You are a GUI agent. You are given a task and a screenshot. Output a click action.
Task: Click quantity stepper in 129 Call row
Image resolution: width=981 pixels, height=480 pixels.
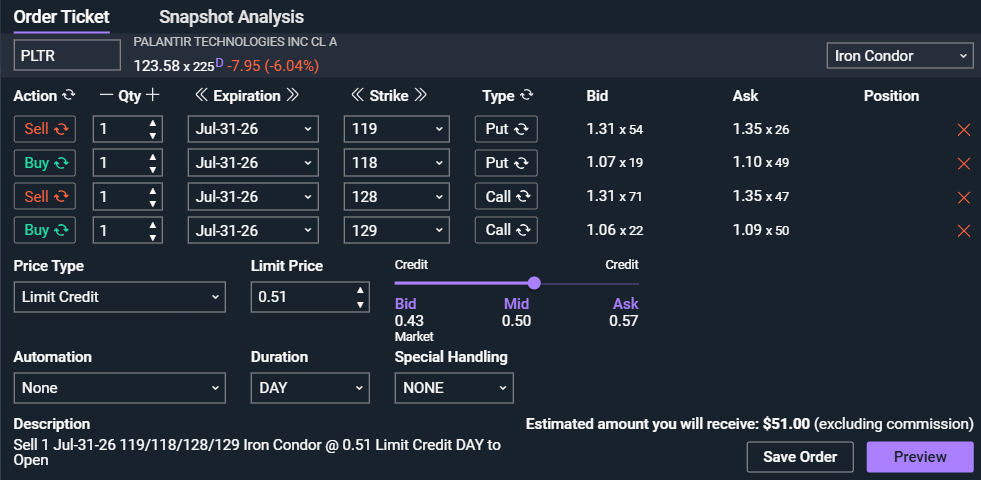pyautogui.click(x=128, y=230)
